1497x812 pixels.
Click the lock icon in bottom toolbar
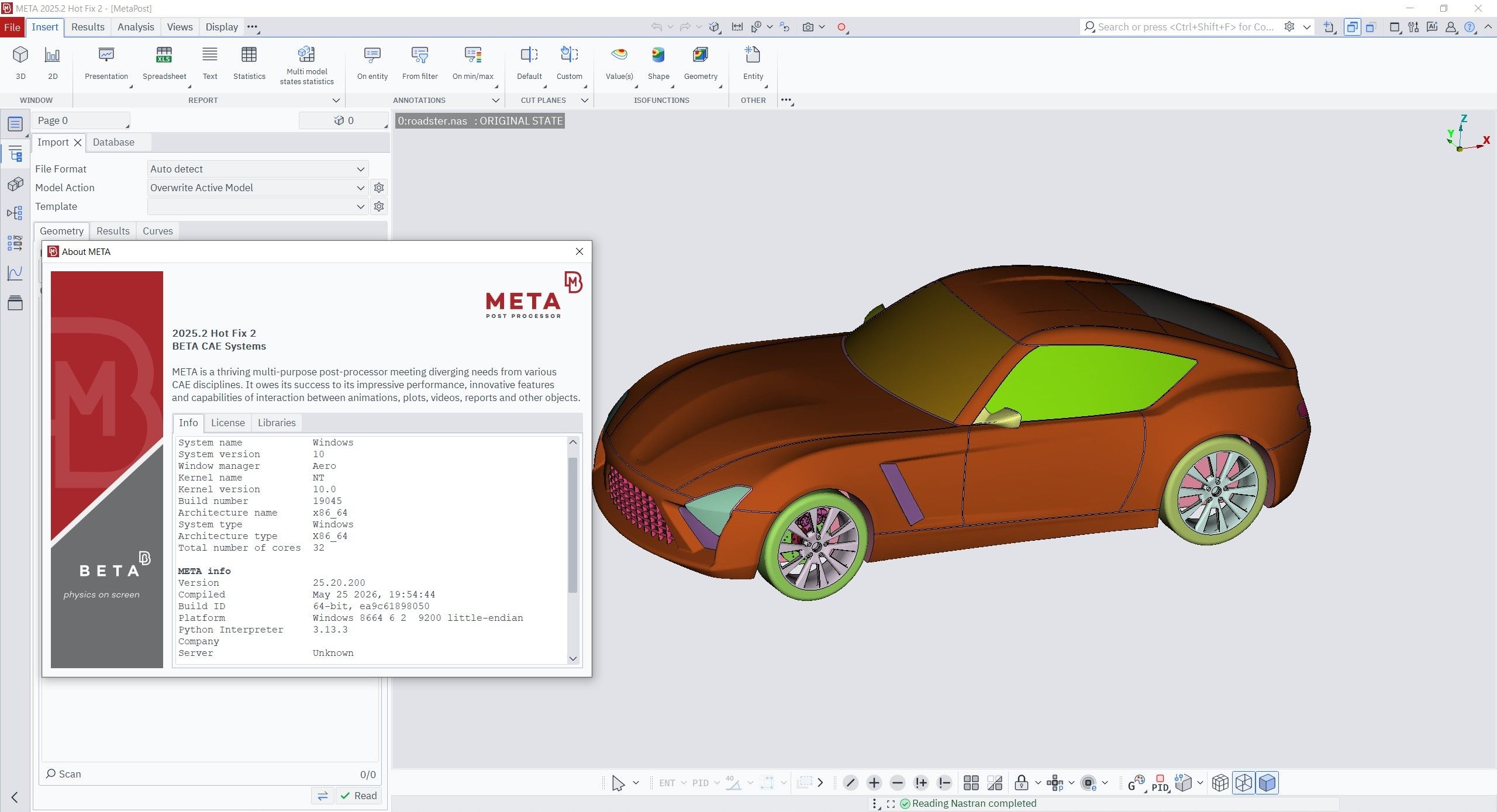click(1022, 783)
